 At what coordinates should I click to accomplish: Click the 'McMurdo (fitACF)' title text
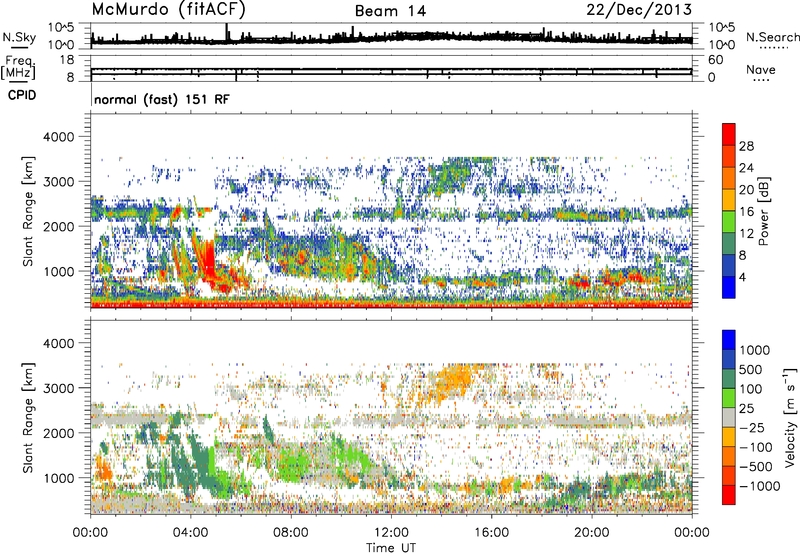pyautogui.click(x=168, y=10)
